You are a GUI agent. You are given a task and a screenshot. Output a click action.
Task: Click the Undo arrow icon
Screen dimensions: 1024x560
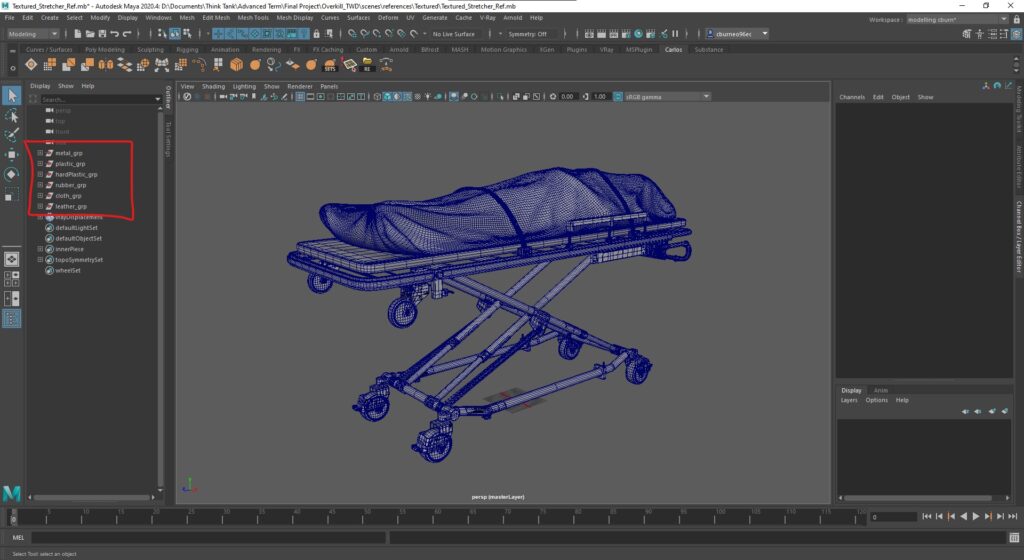pos(115,33)
